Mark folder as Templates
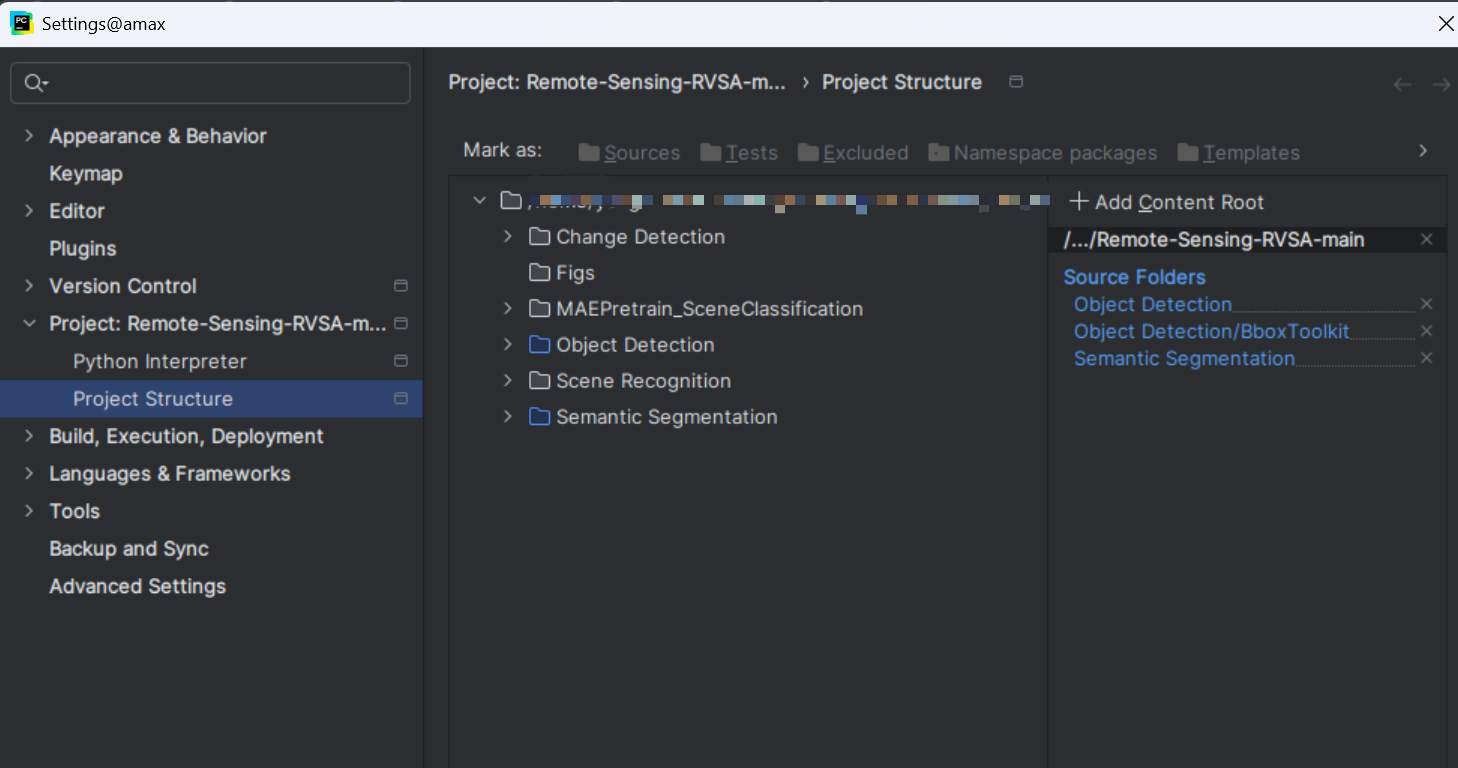The width and height of the screenshot is (1458, 768). (x=1239, y=153)
